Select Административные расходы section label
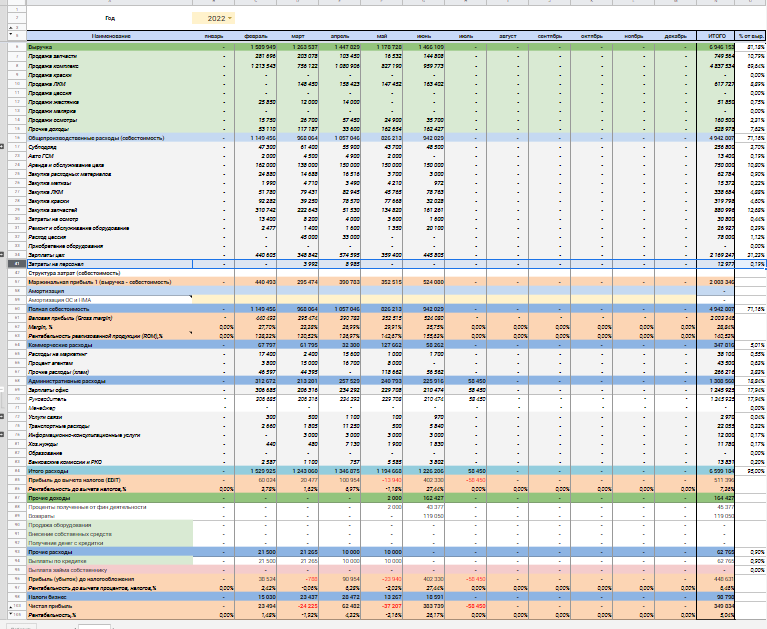 110,381
